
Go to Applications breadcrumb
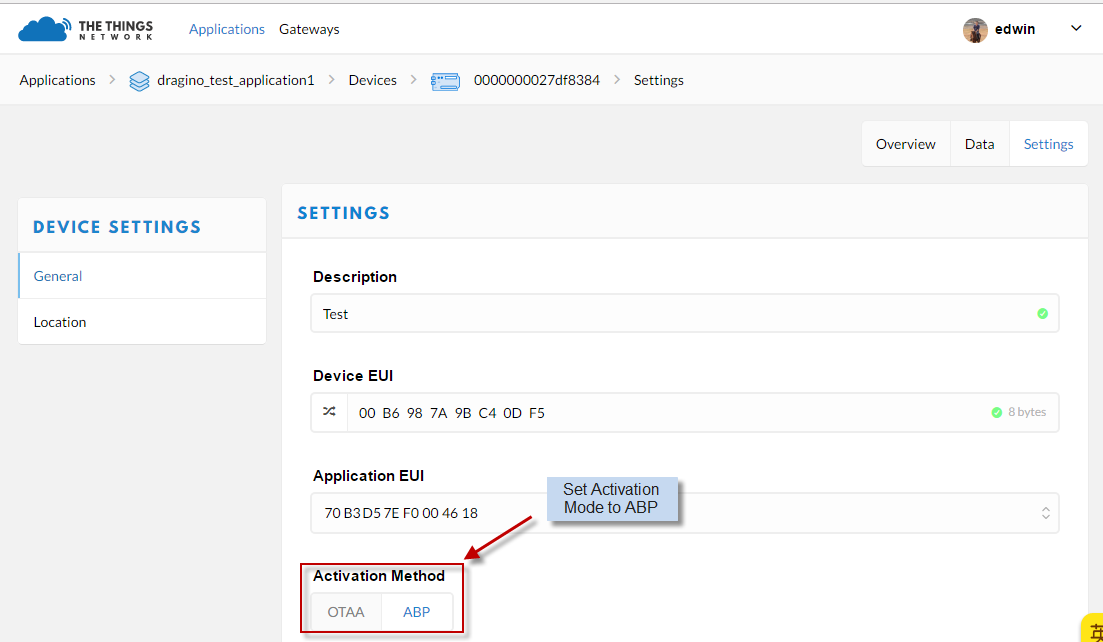[x=57, y=80]
